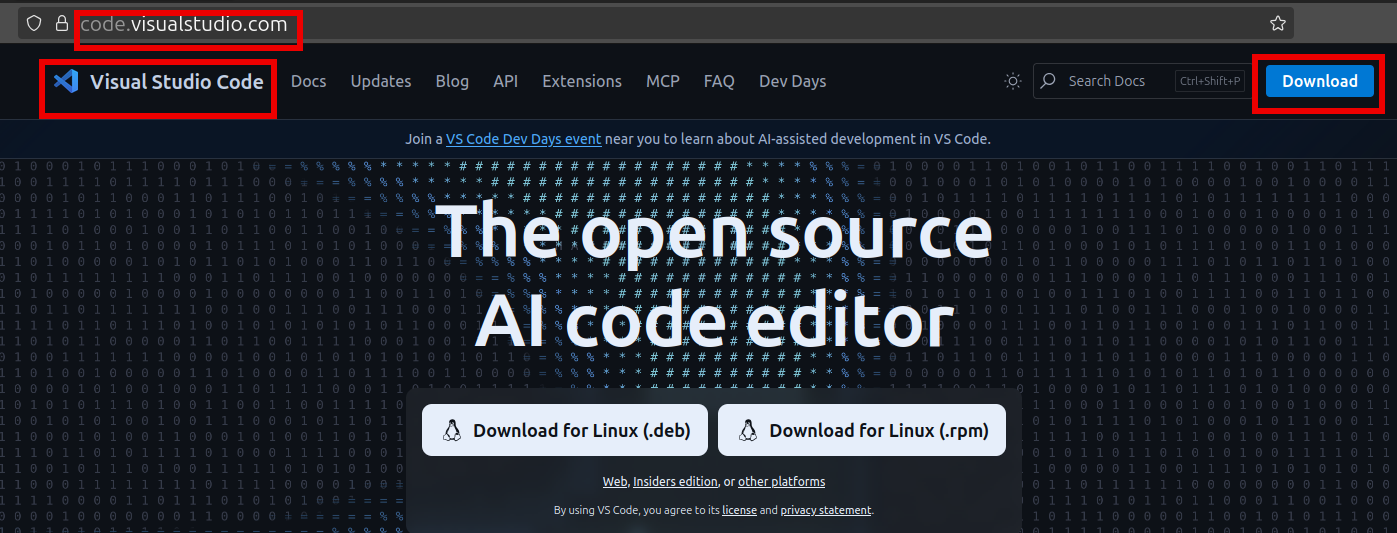
Task: Click the padlock site security icon
Action: (x=62, y=23)
